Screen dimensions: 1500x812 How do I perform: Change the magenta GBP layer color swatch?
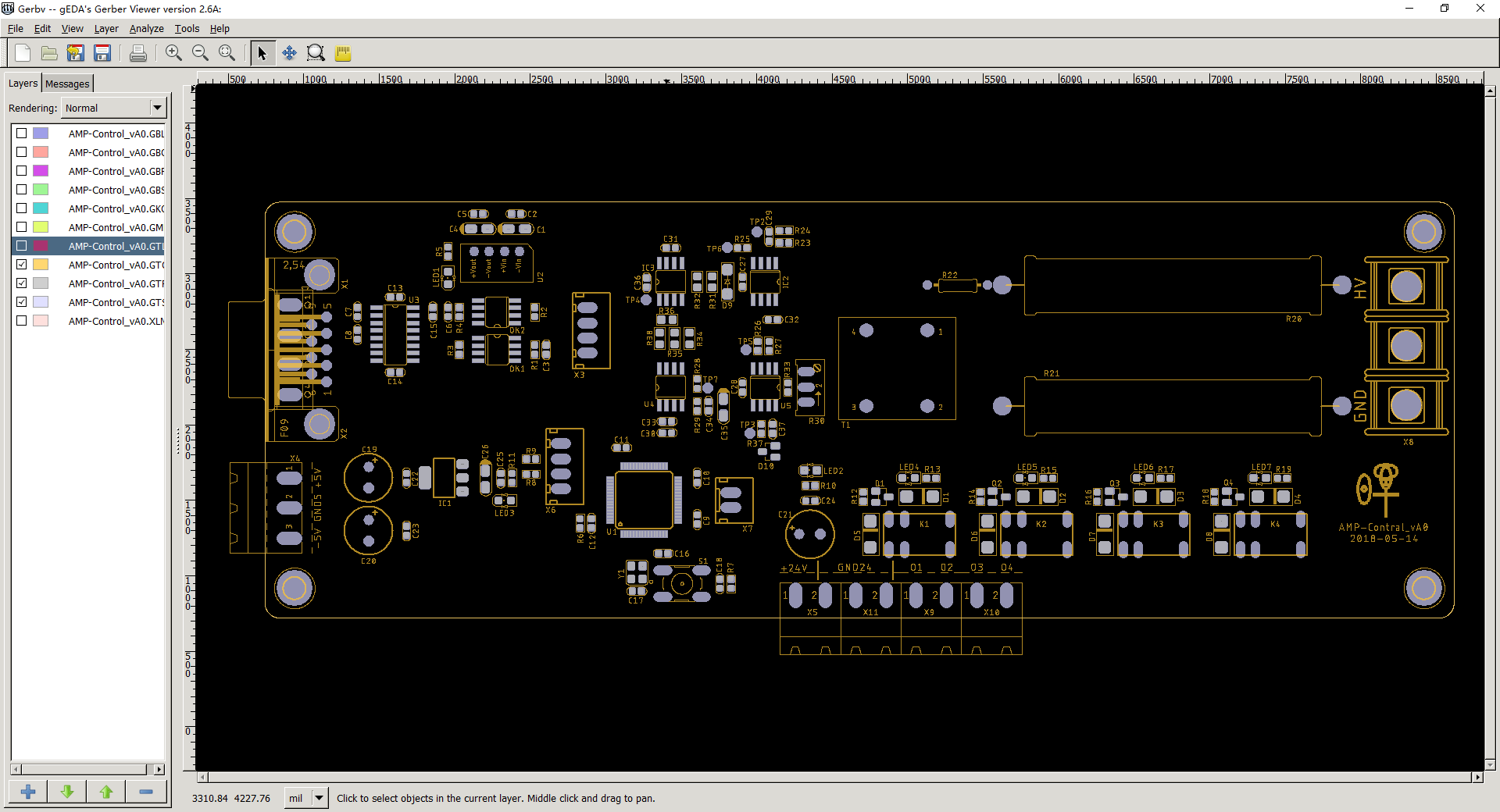[x=41, y=171]
